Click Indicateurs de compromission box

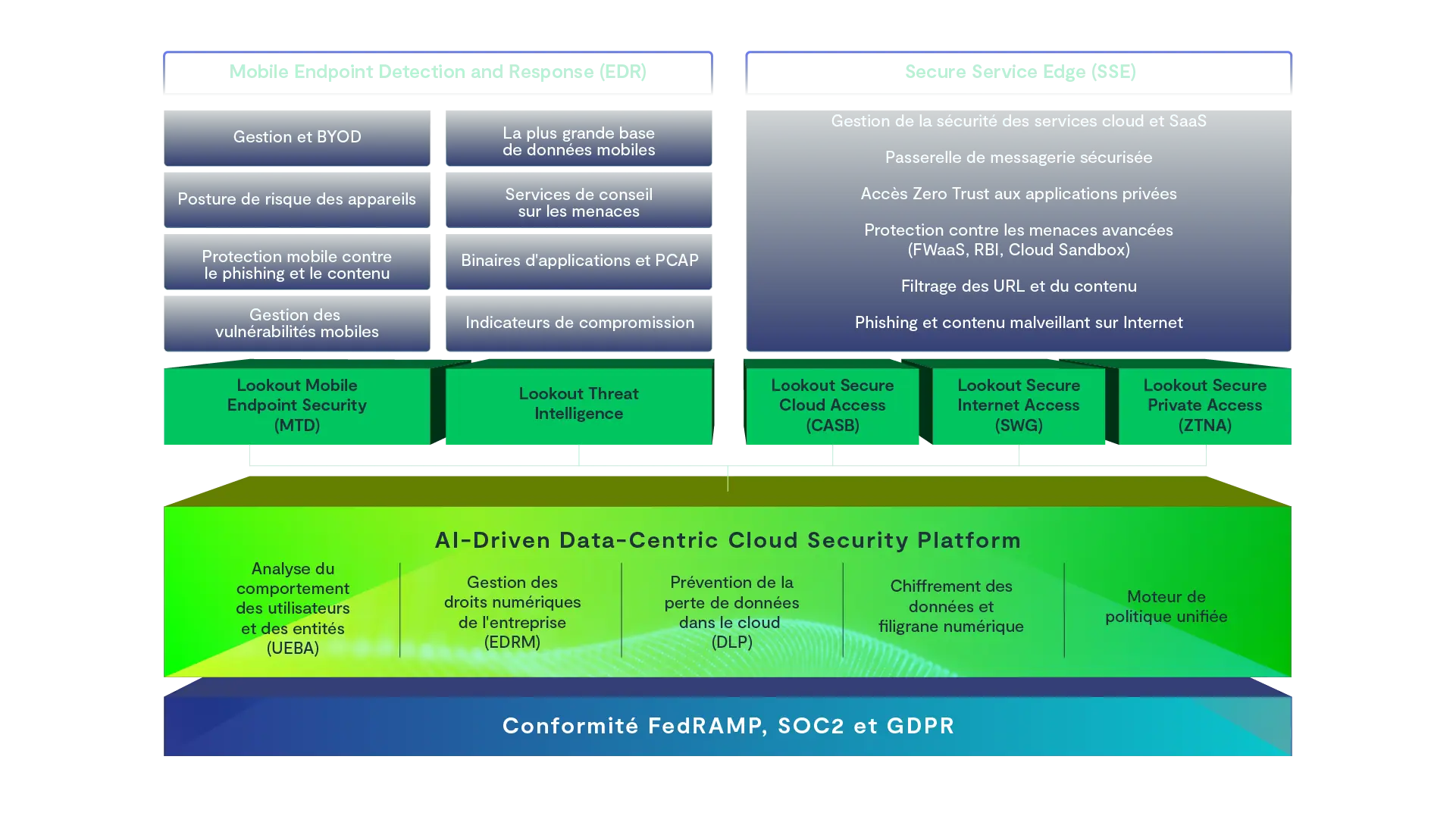tap(579, 324)
